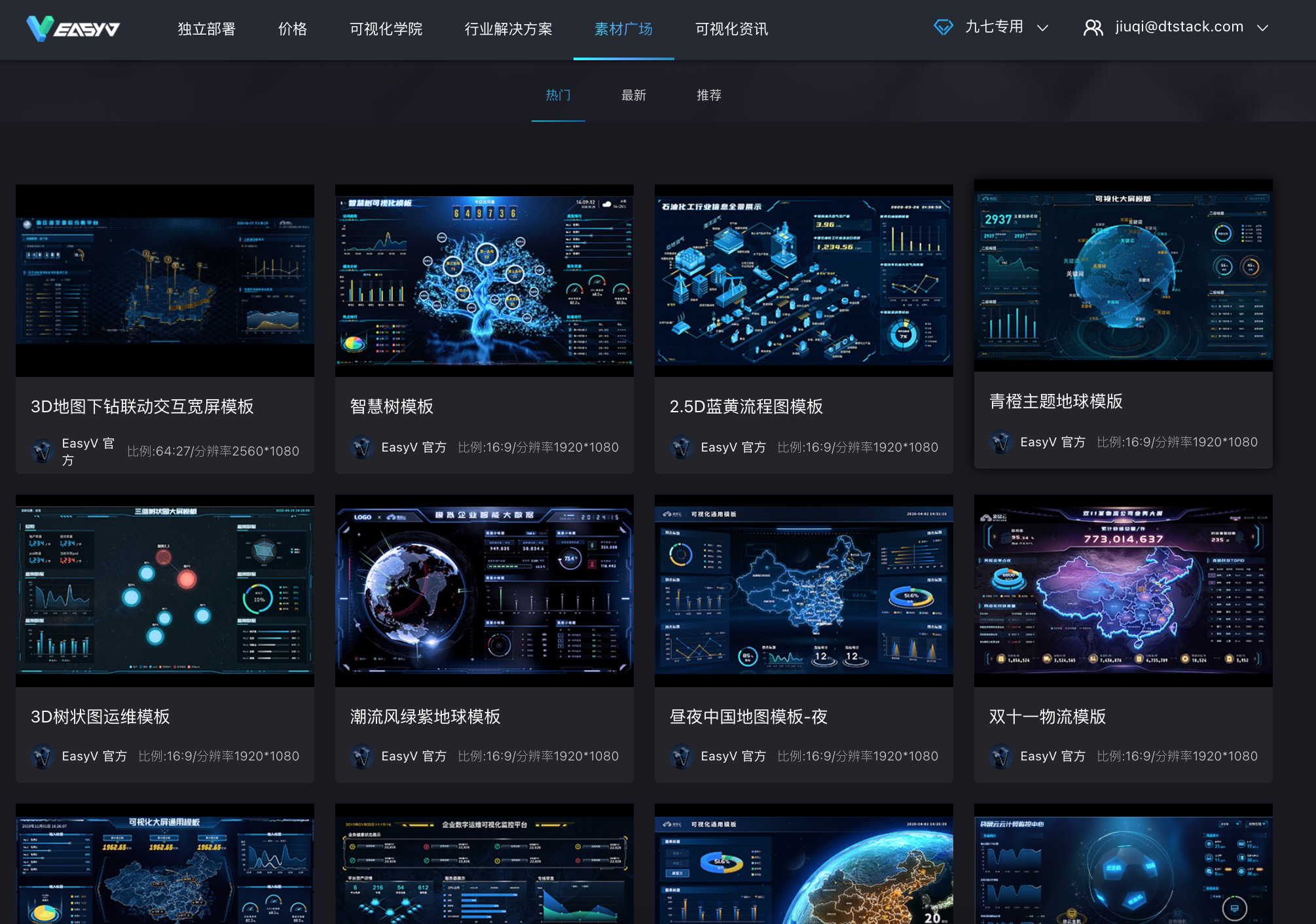Click the EasyV 官方 avatar on 2.5D蓝黄流程图模板 card
The height and width of the screenshot is (924, 1316).
click(680, 448)
